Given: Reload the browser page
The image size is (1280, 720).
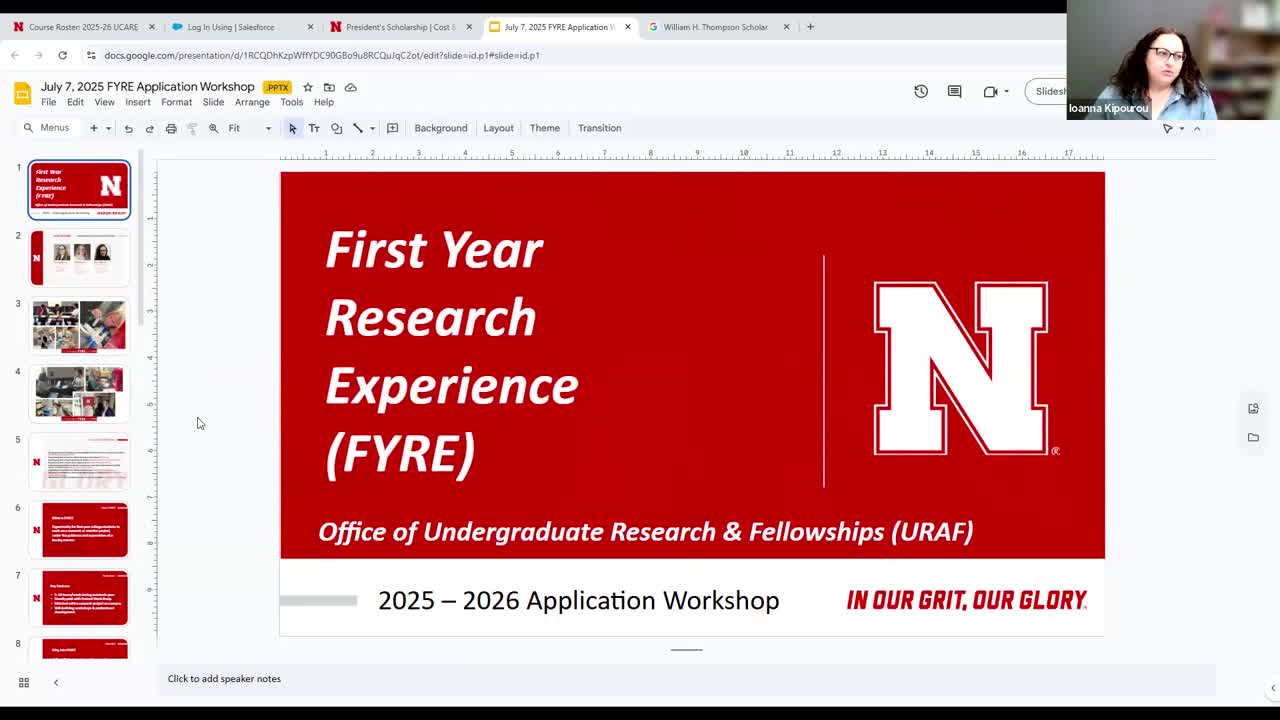Looking at the screenshot, I should [x=62, y=55].
